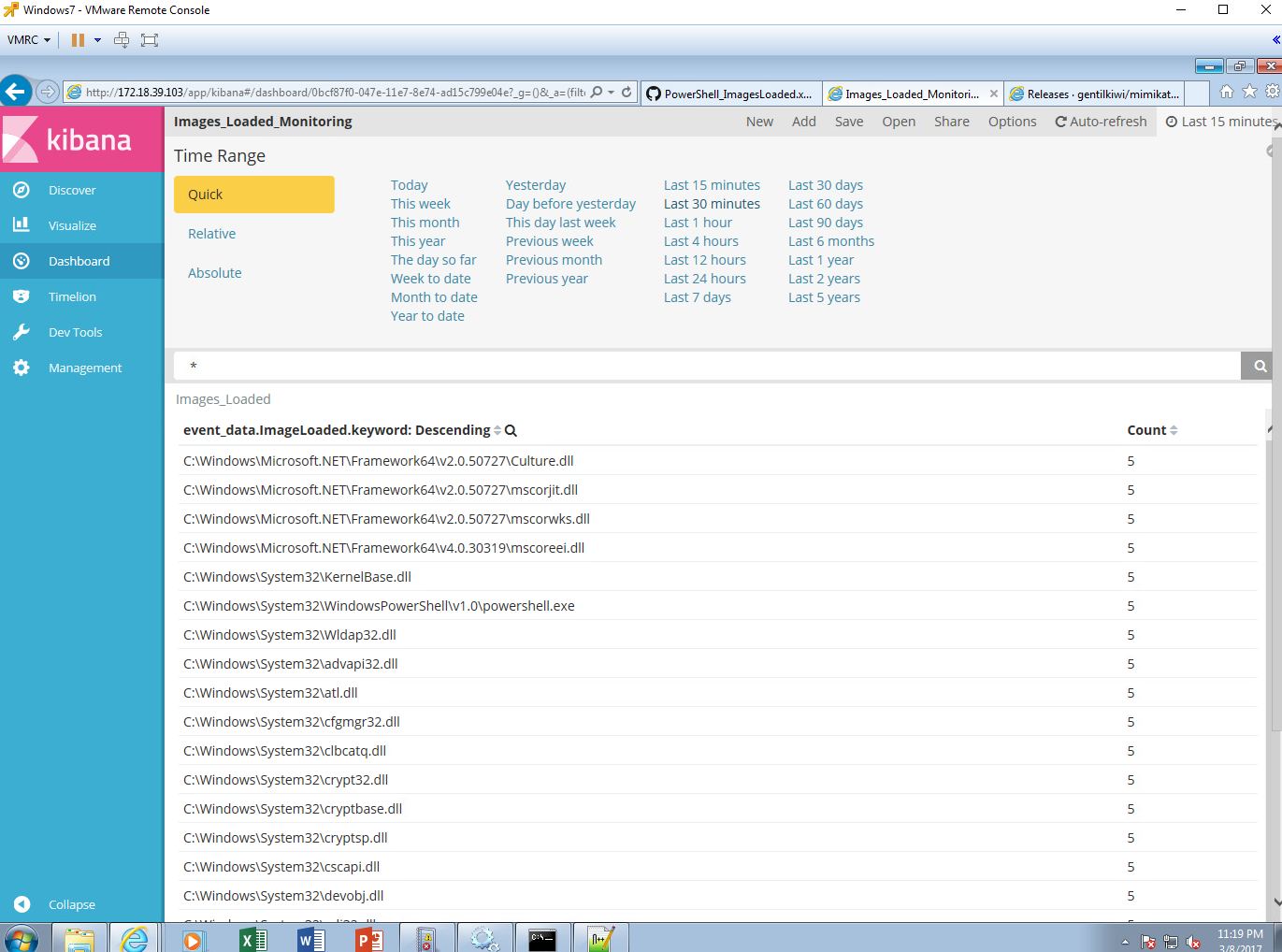This screenshot has width=1282, height=952.
Task: Open the favorites star in Internet Explorer
Action: (1249, 92)
